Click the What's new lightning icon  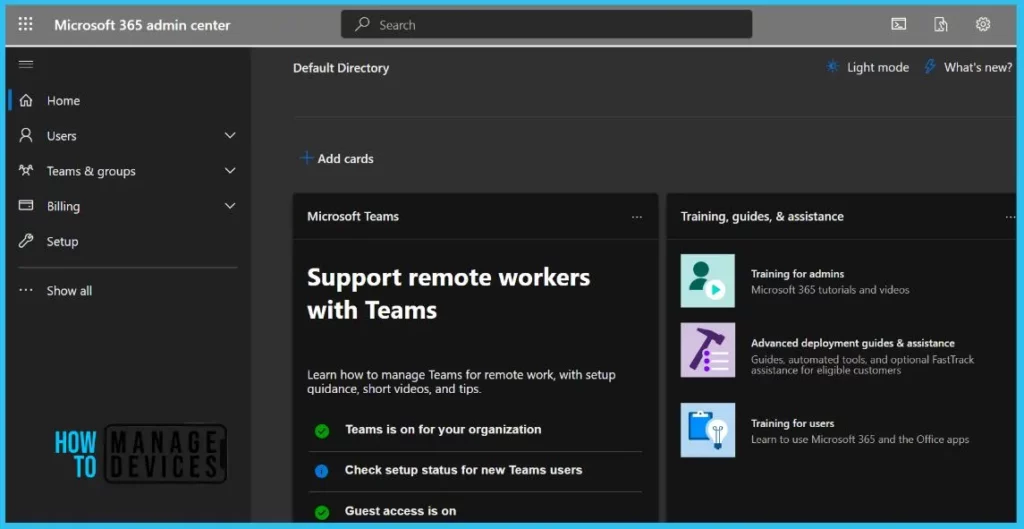930,67
